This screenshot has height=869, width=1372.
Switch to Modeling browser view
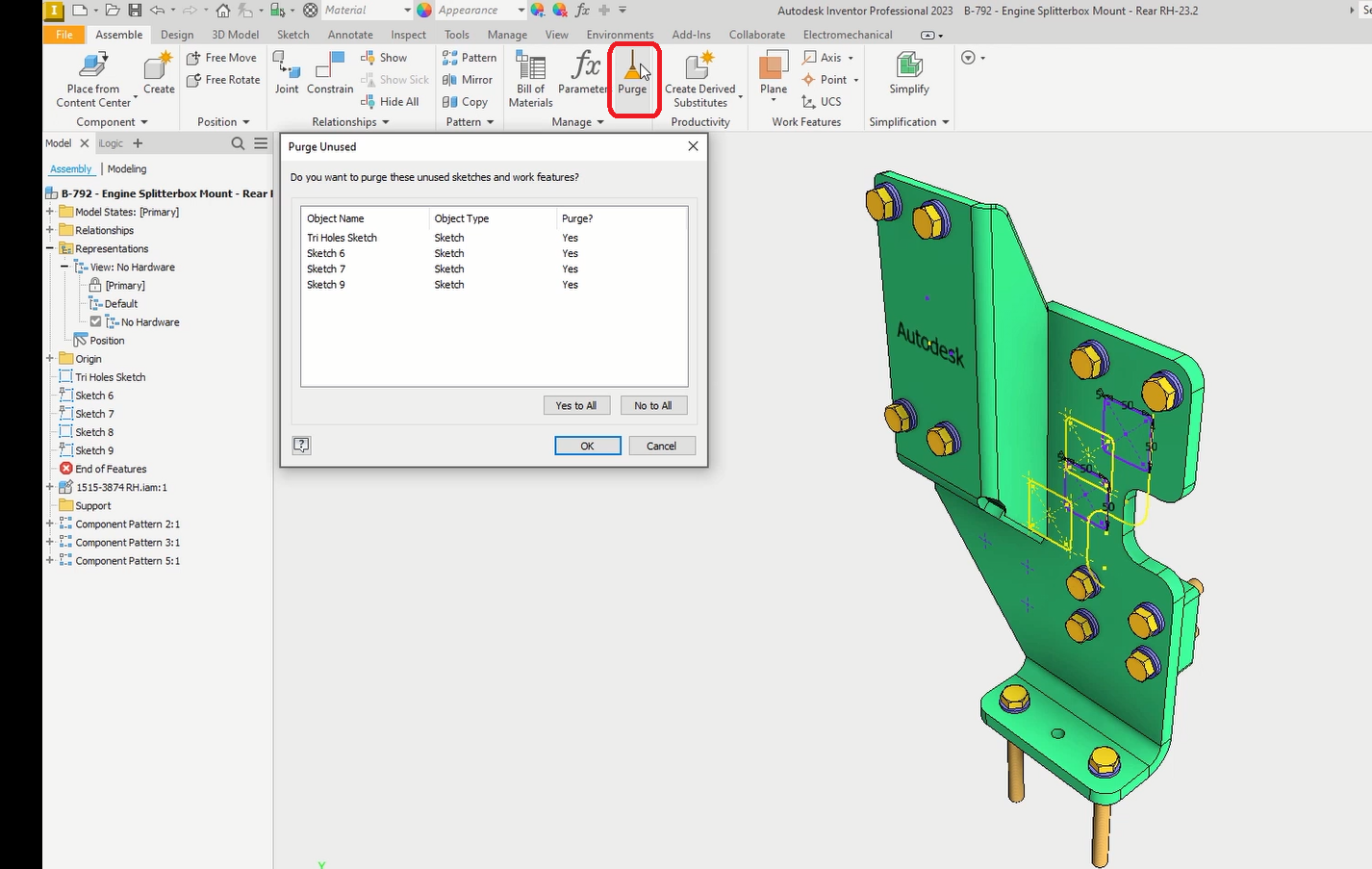127,169
